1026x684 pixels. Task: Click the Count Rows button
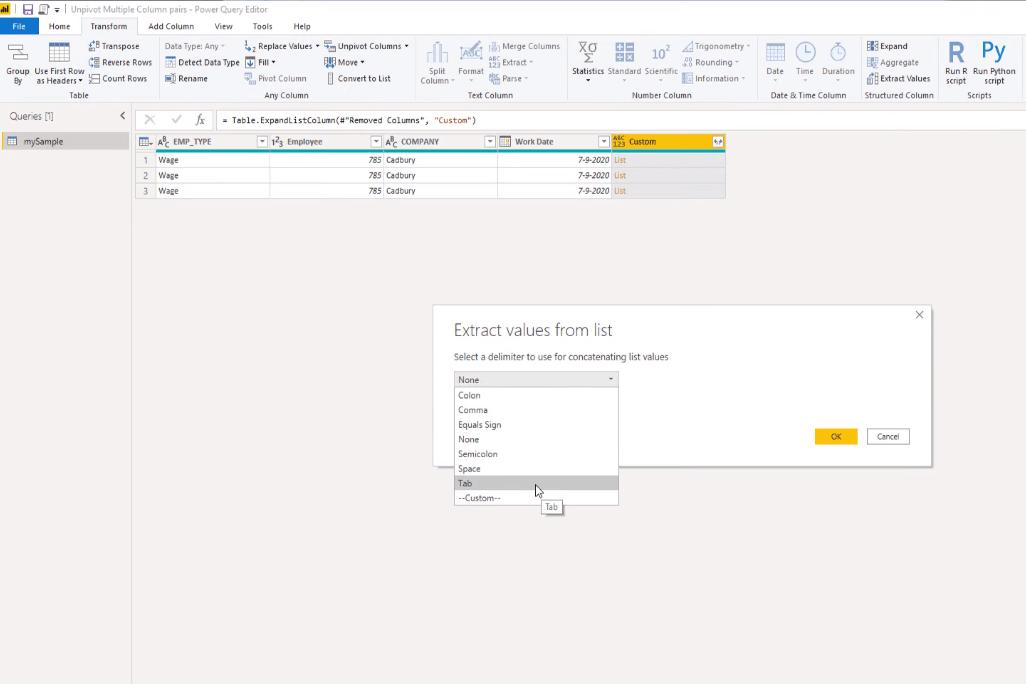tap(118, 78)
